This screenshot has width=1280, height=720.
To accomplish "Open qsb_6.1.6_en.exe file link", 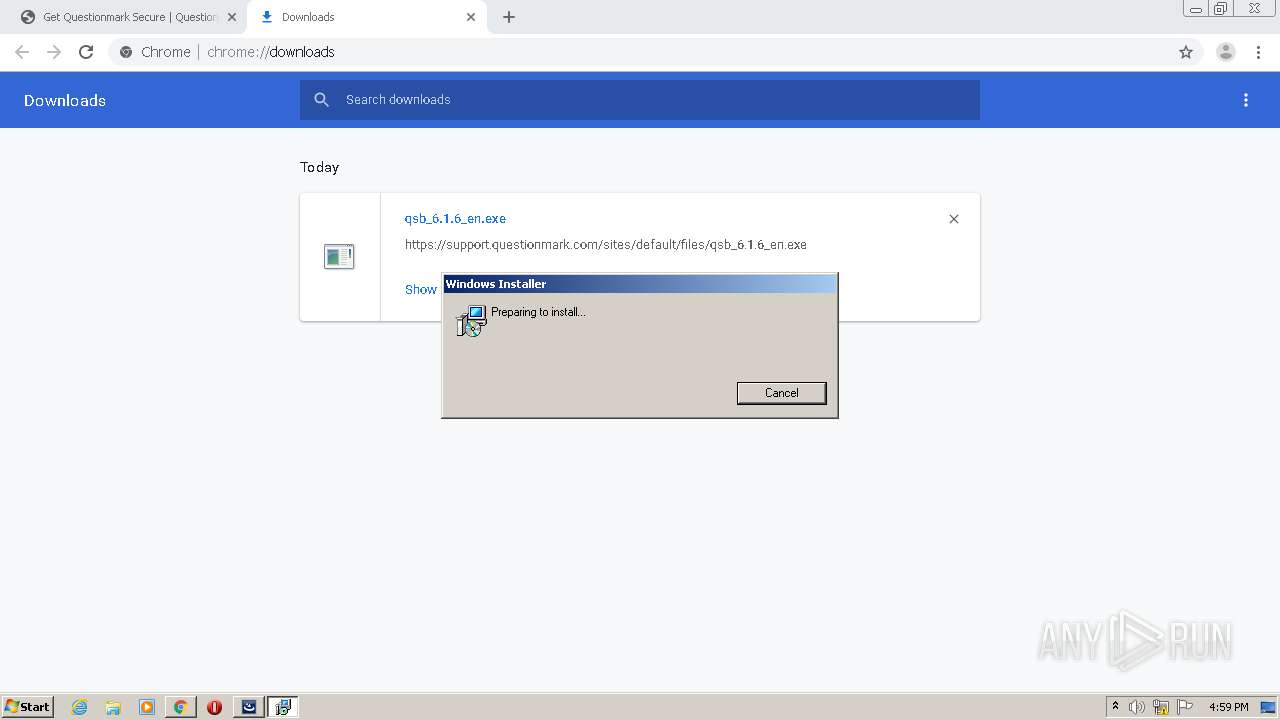I will click(x=455, y=218).
